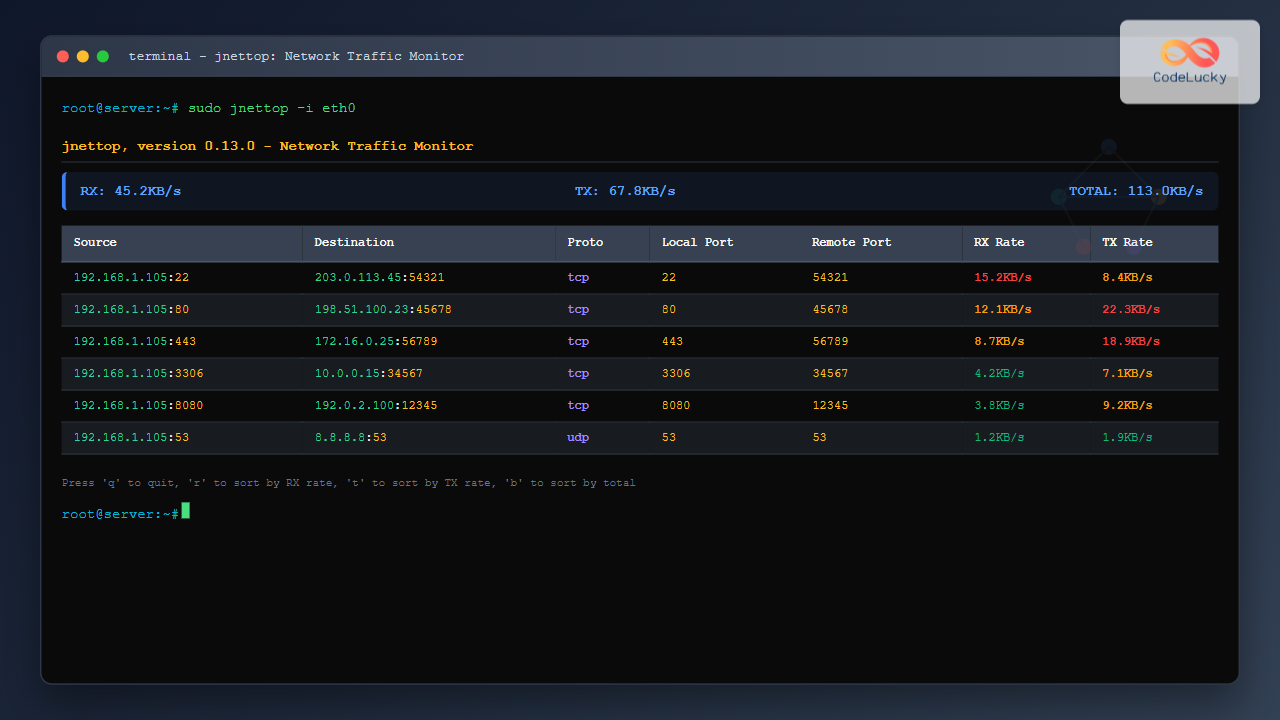1280x720 pixels.
Task: Click the Local Port column header
Action: coord(697,242)
